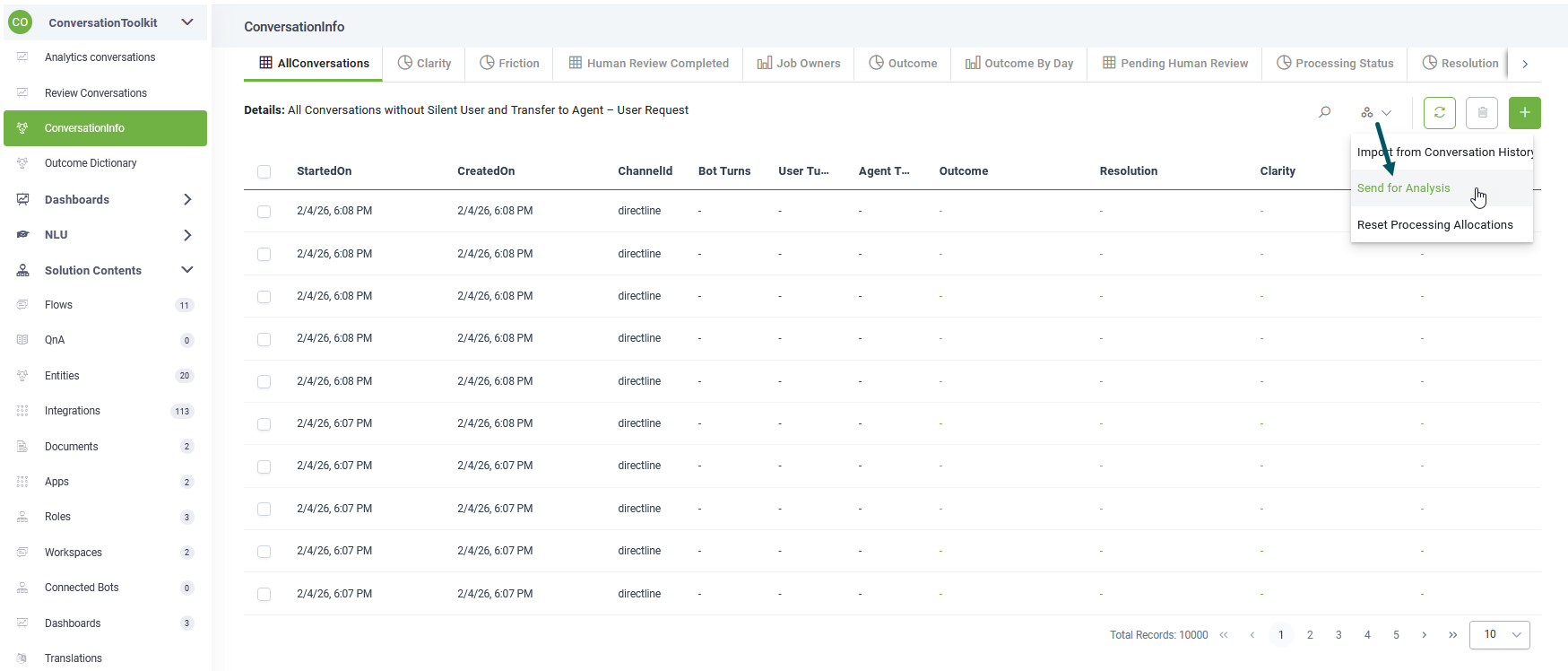Go to last page using double-arrow icon

tap(1452, 635)
